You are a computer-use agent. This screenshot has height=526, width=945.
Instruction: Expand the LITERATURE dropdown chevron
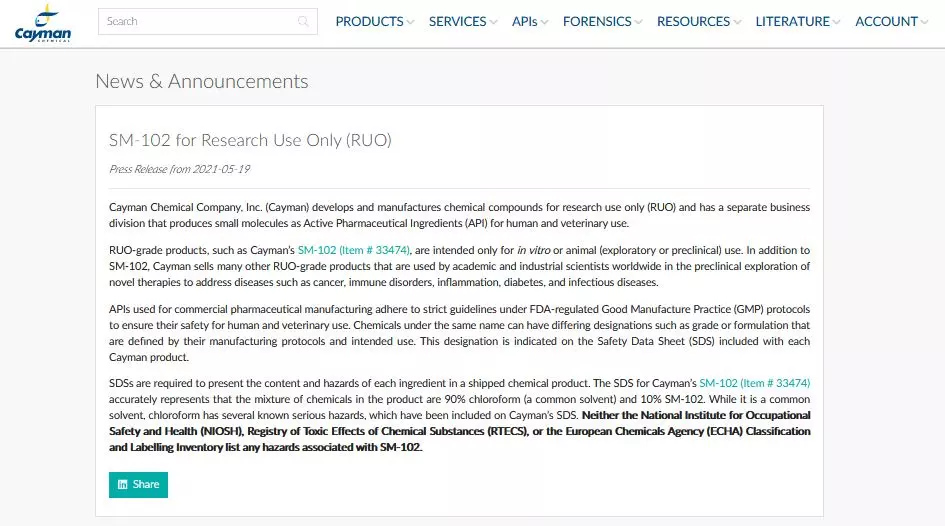pos(837,22)
